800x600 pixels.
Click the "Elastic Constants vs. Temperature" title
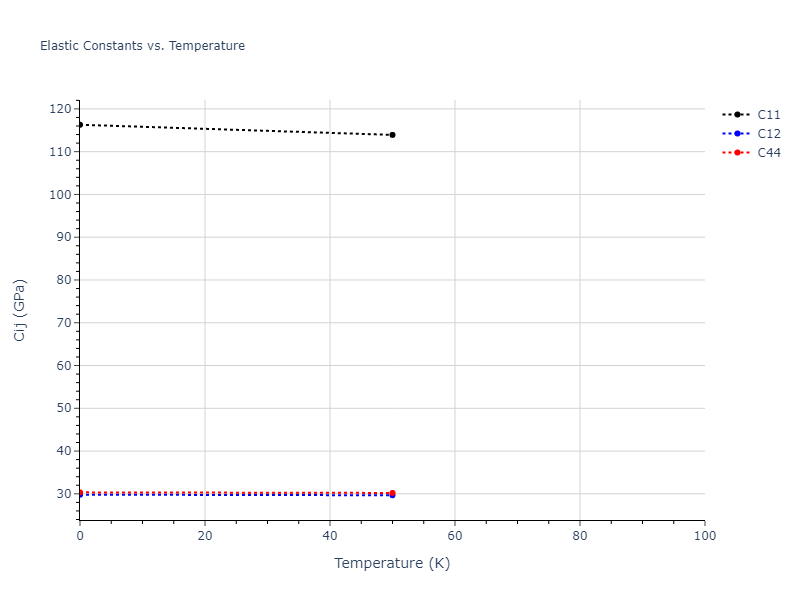(x=142, y=46)
